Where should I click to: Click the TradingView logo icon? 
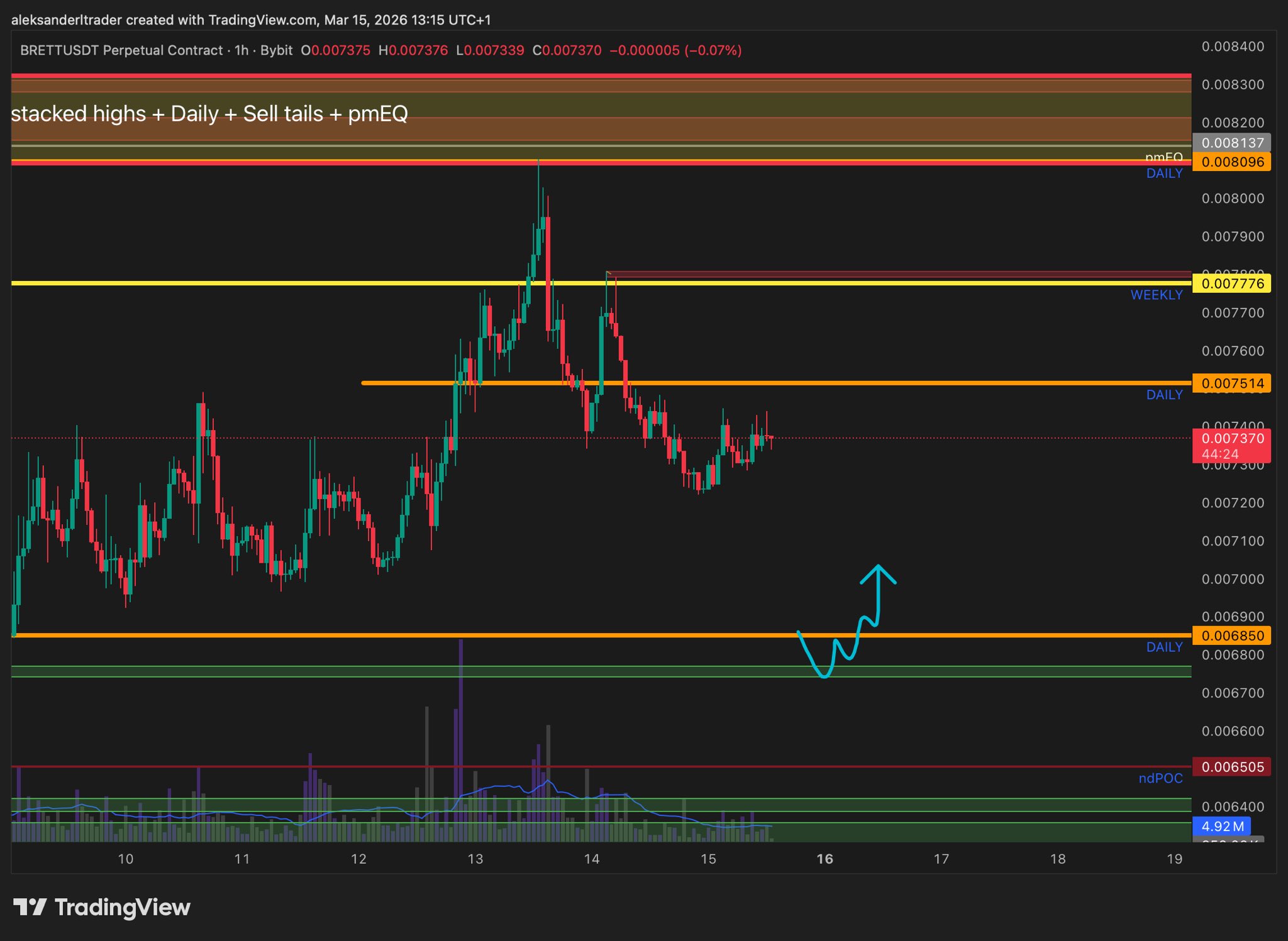30,907
